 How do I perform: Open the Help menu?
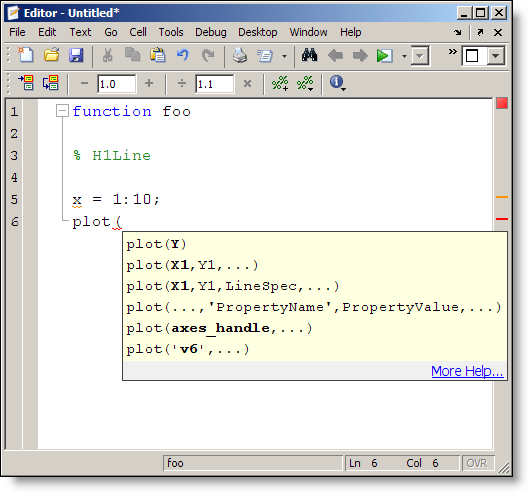(x=350, y=32)
